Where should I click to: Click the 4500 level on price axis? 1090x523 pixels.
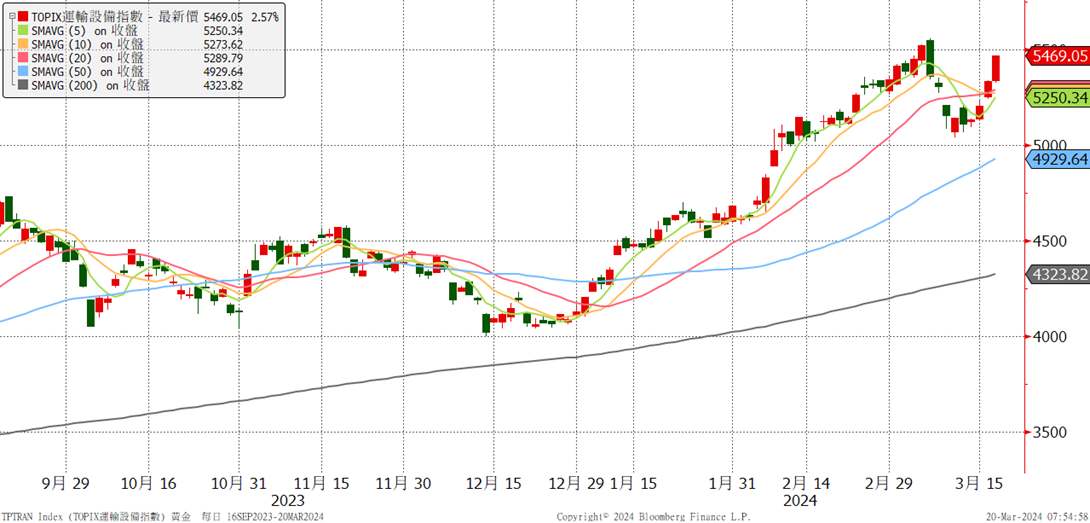[1050, 241]
